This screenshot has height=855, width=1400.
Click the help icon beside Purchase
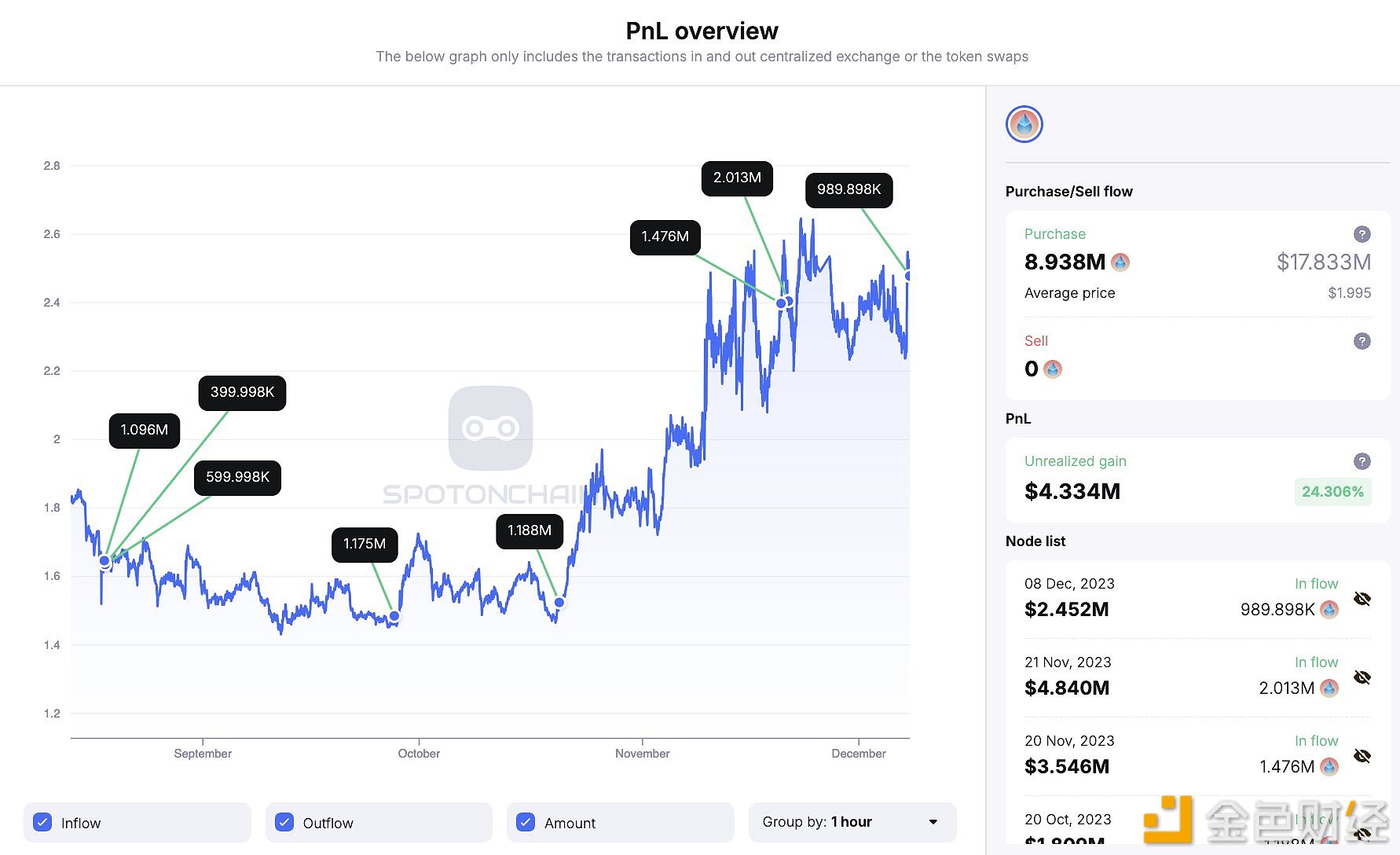tap(1362, 234)
